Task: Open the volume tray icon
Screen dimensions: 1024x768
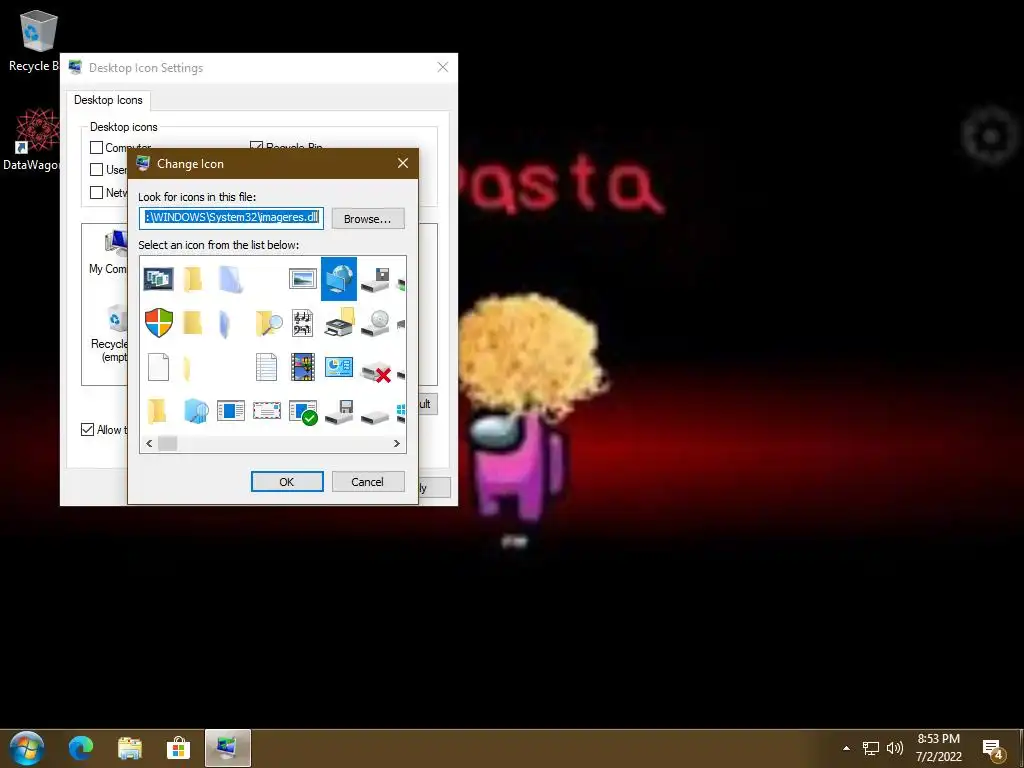Action: click(x=894, y=748)
